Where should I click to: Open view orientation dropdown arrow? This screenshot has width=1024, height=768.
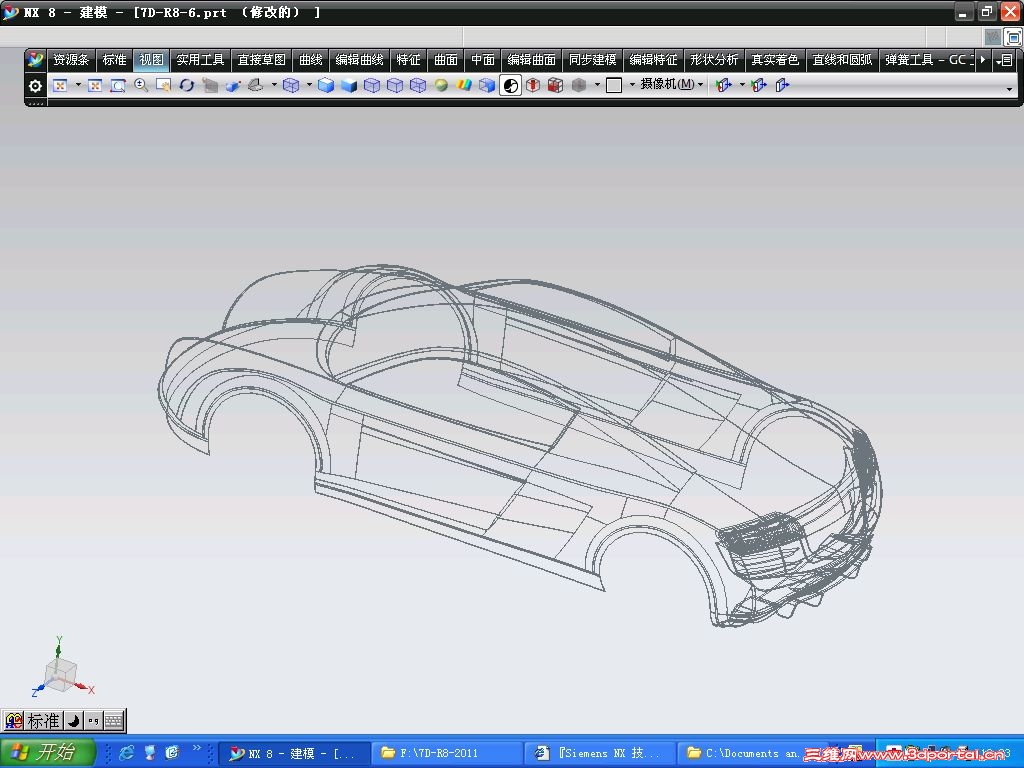point(309,85)
